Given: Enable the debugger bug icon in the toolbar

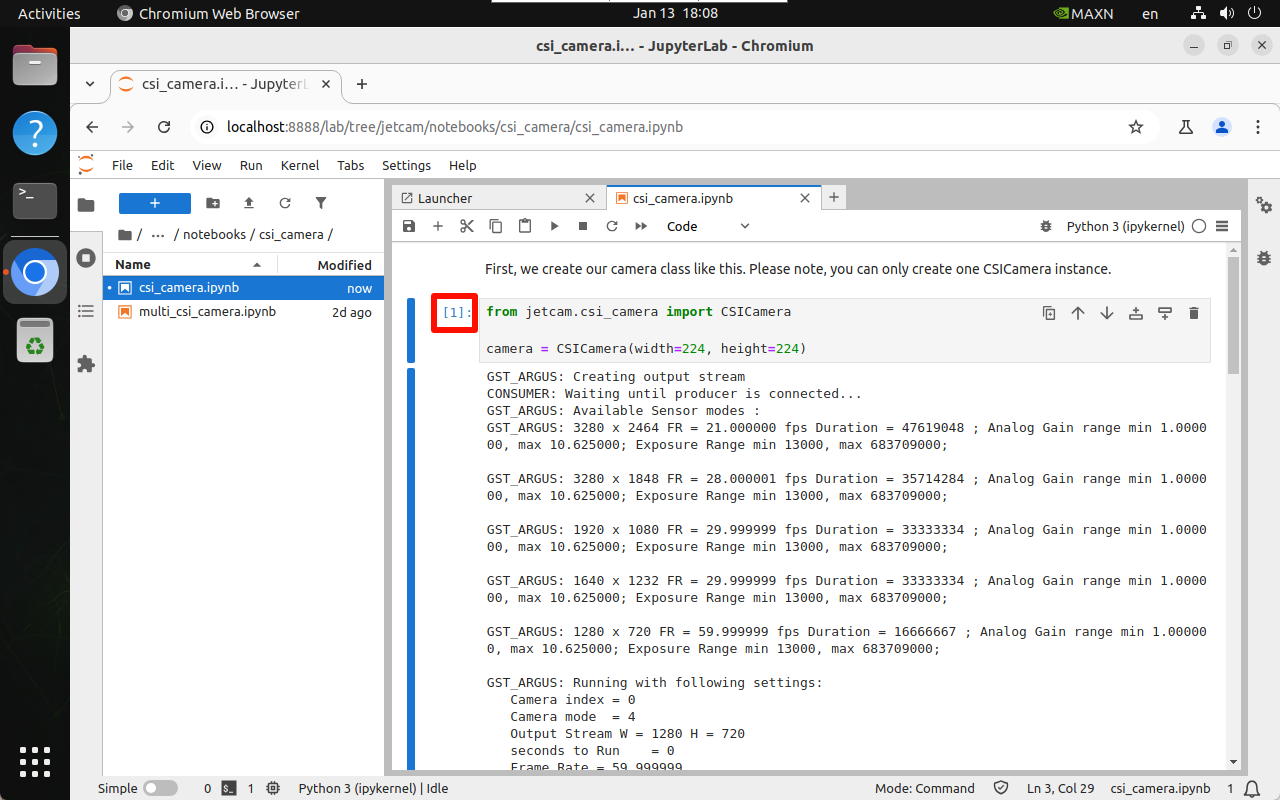Looking at the screenshot, I should click(x=1046, y=227).
